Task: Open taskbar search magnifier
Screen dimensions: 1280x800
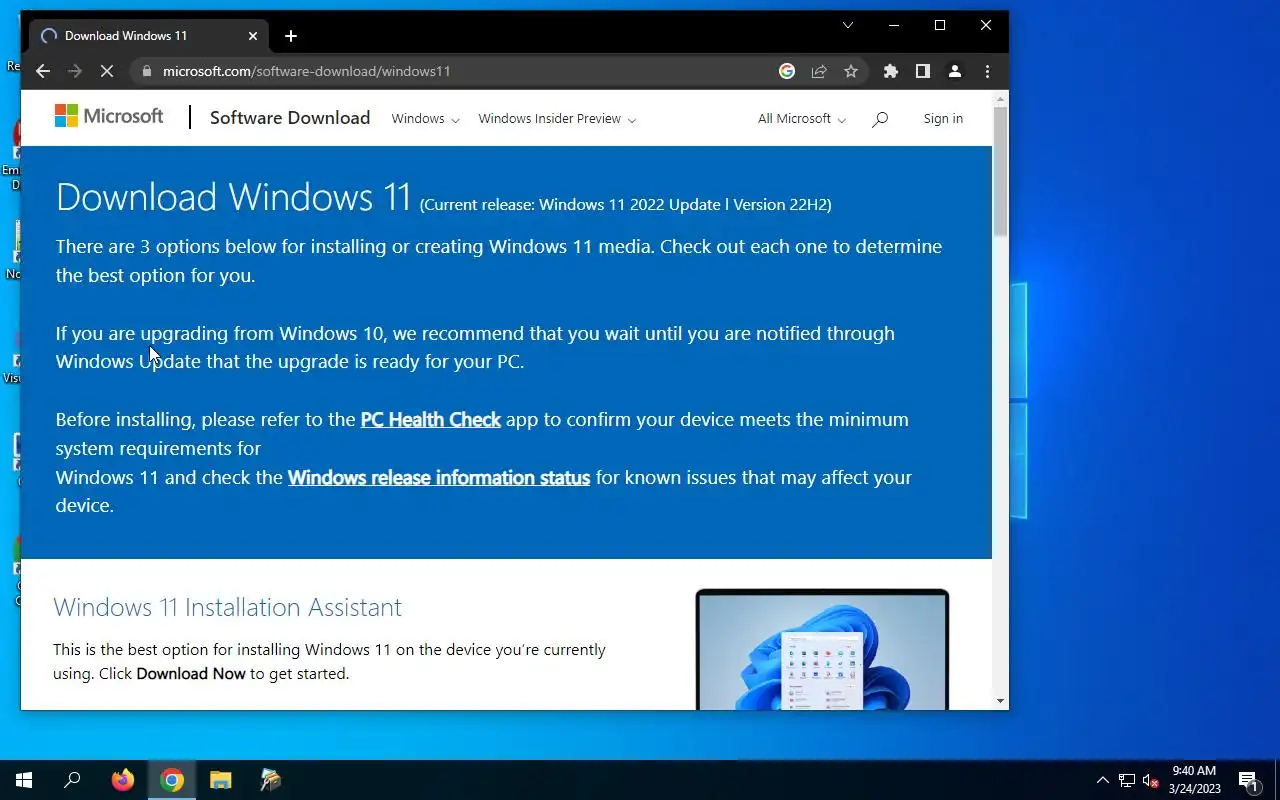Action: [x=72, y=780]
